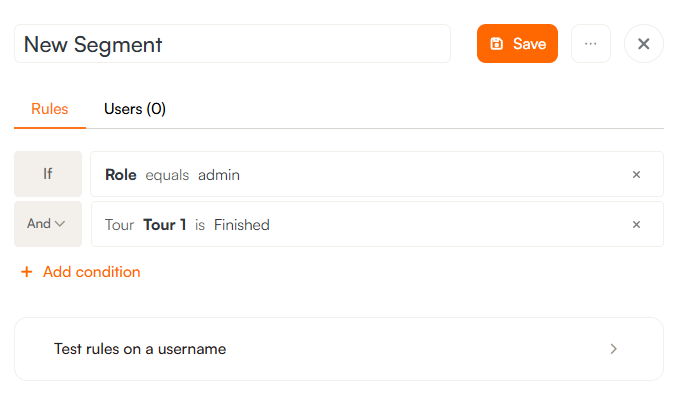Select the 'Tour 1' name in second condition
Screen dimensions: 686x407
165,225
